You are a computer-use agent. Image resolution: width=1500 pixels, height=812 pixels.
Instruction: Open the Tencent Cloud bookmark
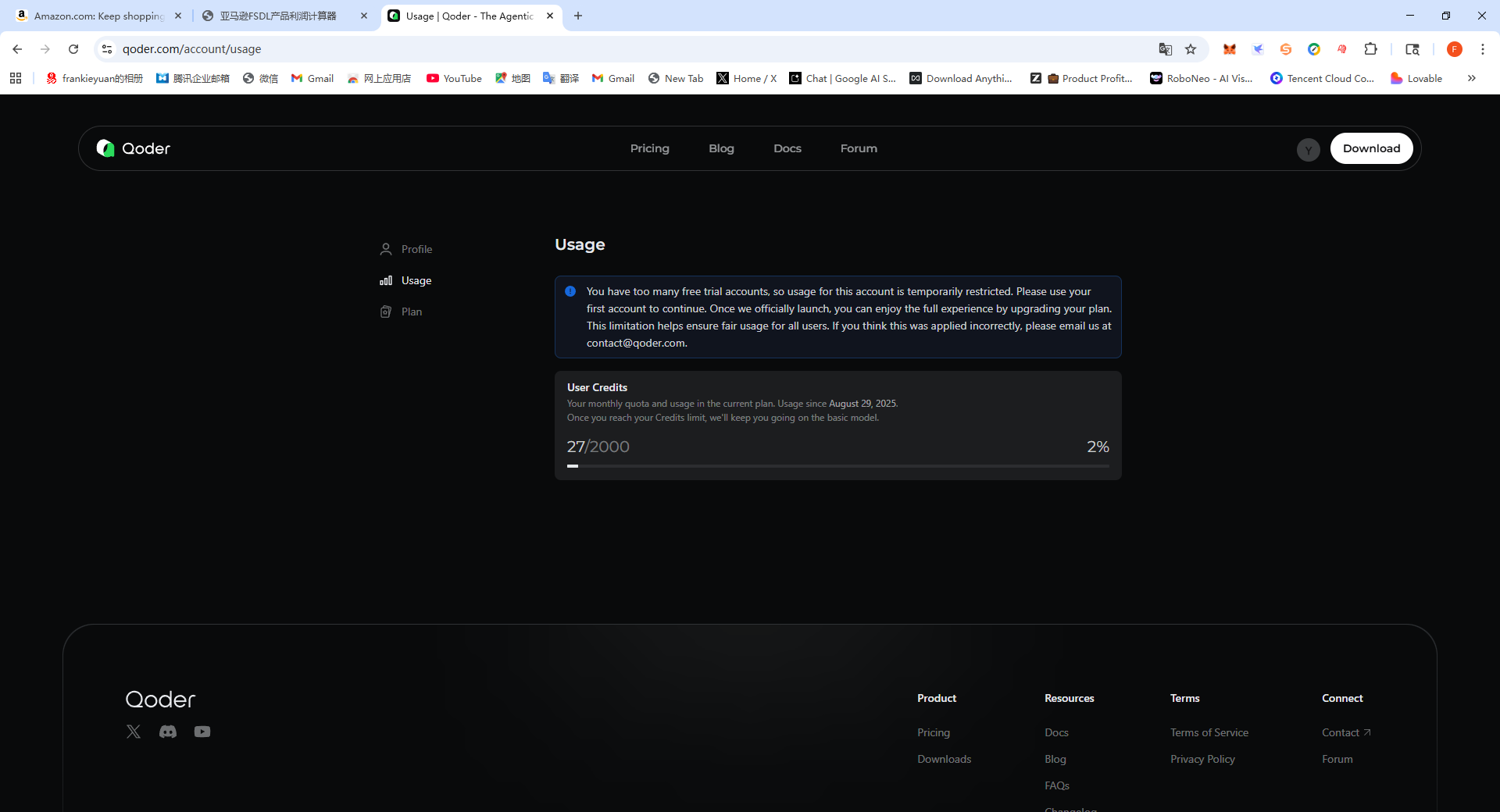(1322, 78)
